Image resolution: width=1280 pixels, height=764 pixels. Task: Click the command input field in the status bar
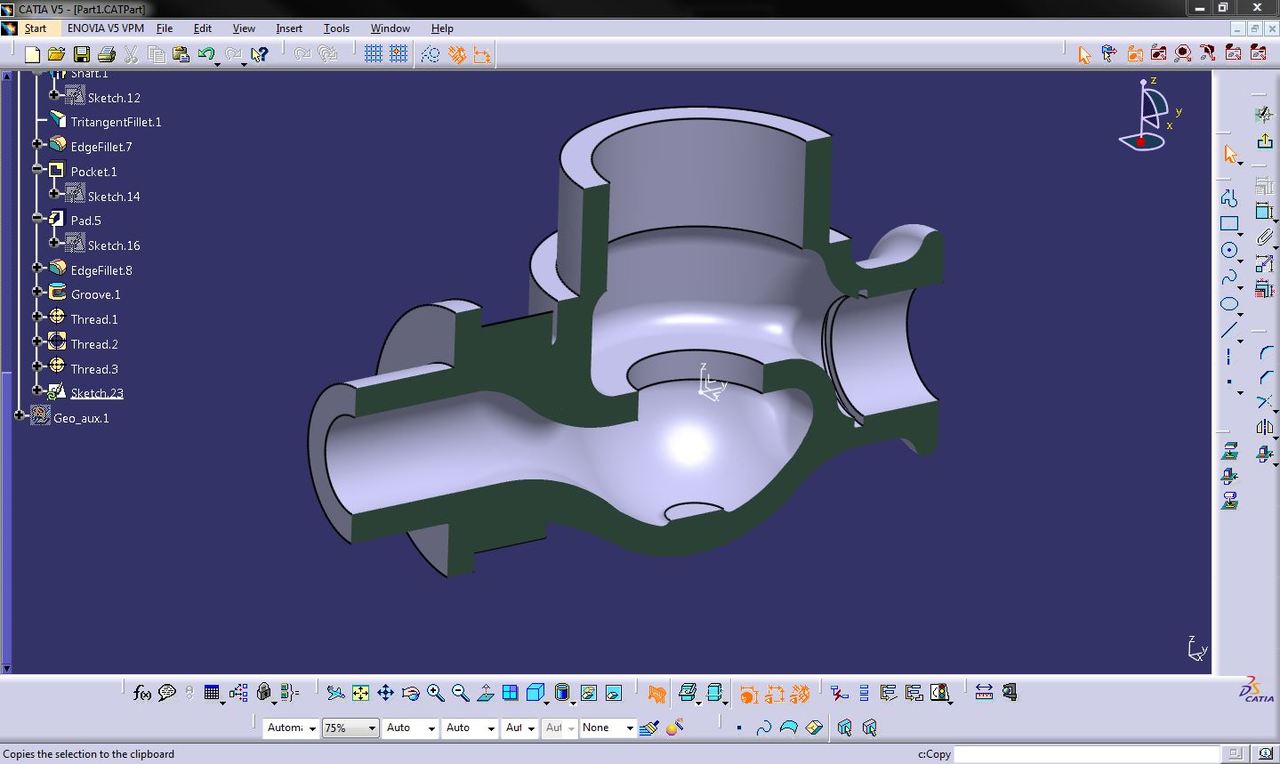(1086, 754)
